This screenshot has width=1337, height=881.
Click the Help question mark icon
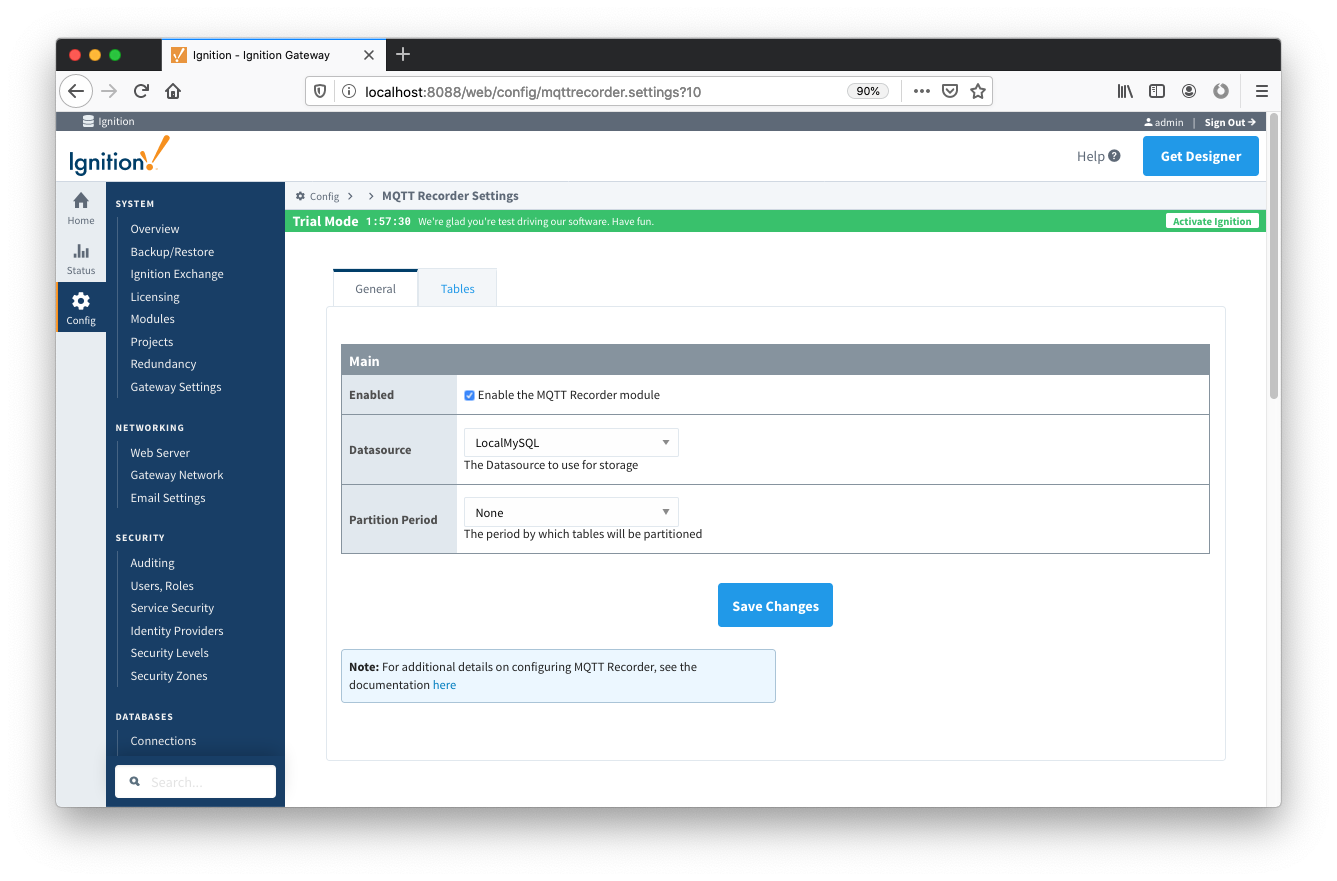[1114, 156]
